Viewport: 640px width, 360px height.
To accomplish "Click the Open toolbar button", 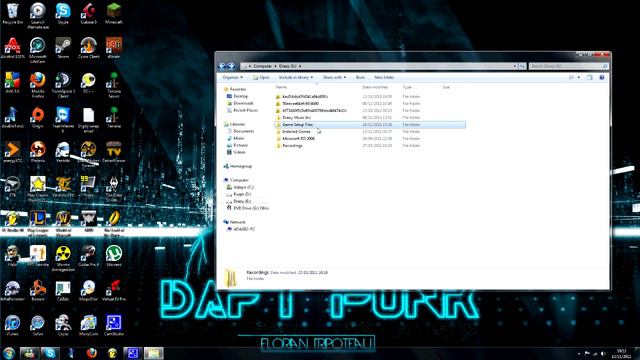I will (261, 77).
